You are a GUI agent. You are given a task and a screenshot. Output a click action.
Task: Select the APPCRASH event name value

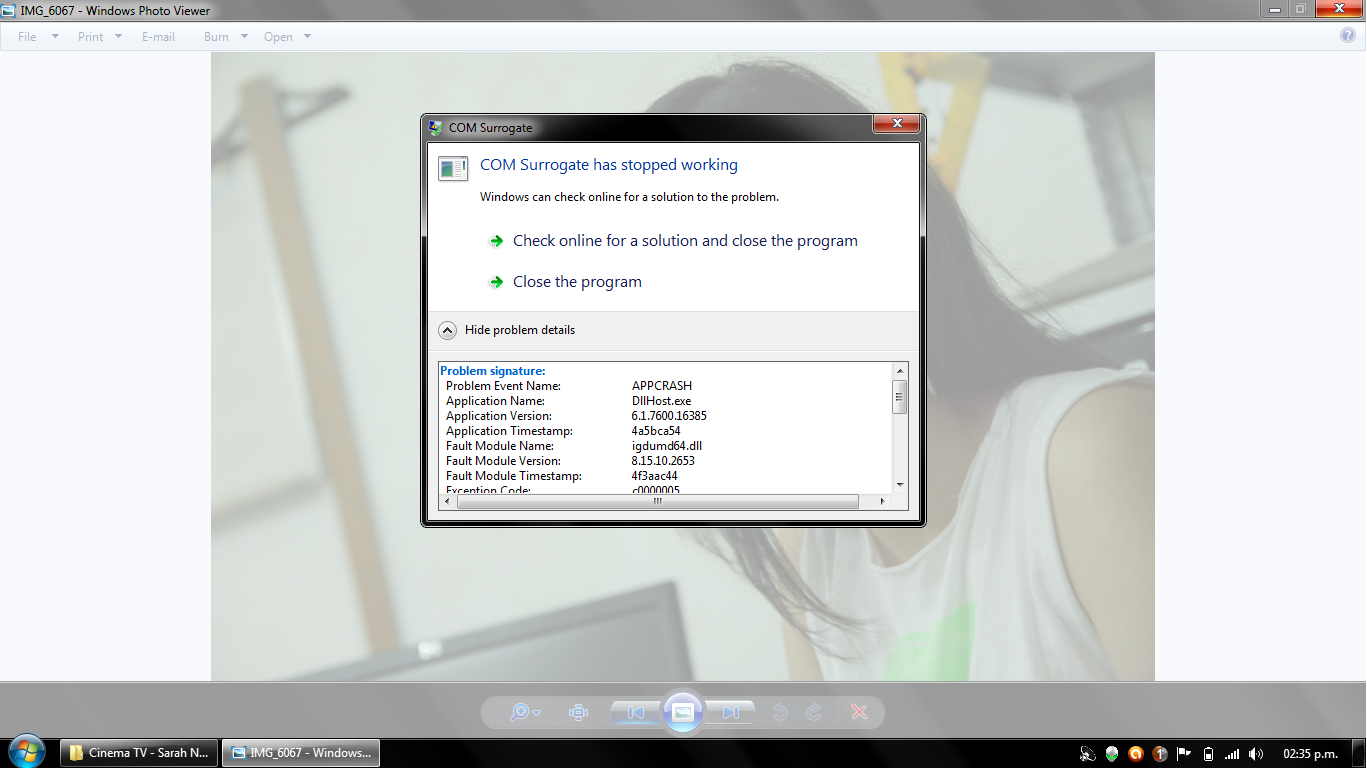[x=662, y=386]
